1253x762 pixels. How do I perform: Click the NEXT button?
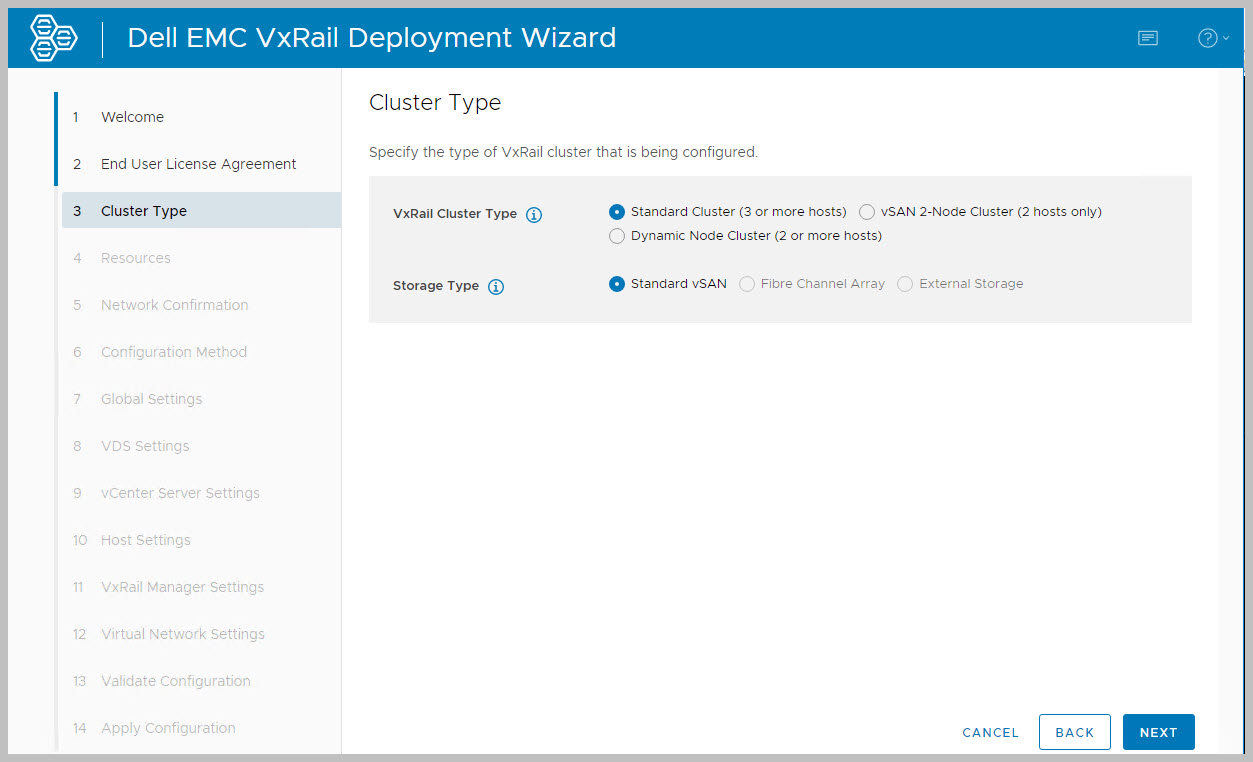pos(1158,732)
